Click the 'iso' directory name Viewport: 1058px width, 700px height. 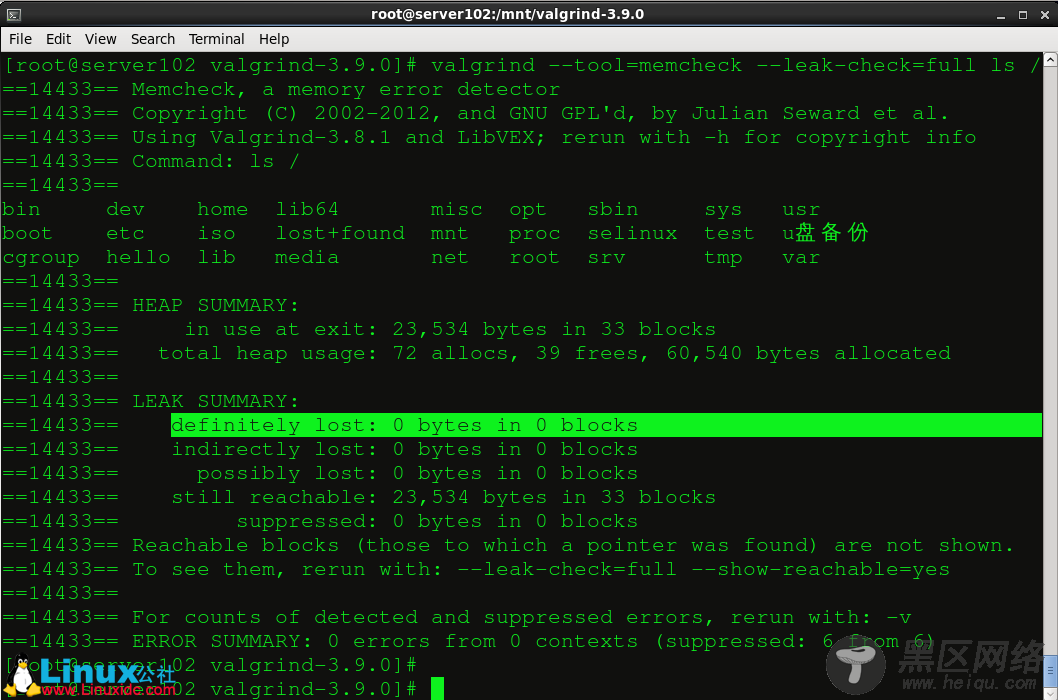click(x=217, y=234)
